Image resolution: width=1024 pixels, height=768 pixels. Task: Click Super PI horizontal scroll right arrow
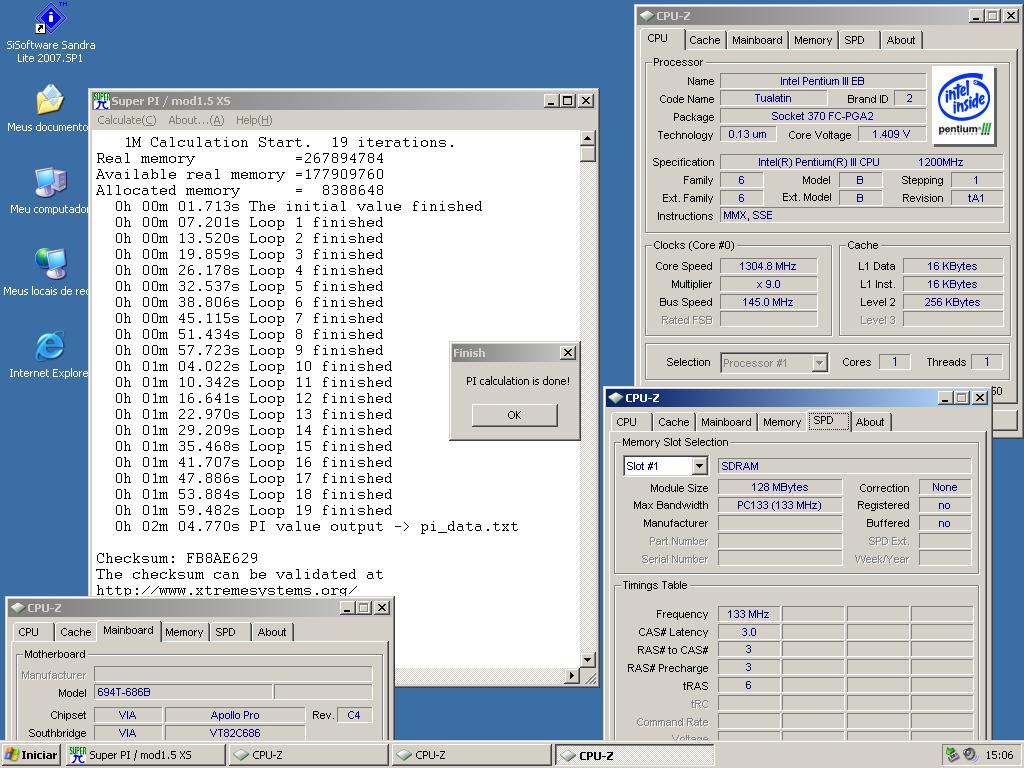(571, 676)
